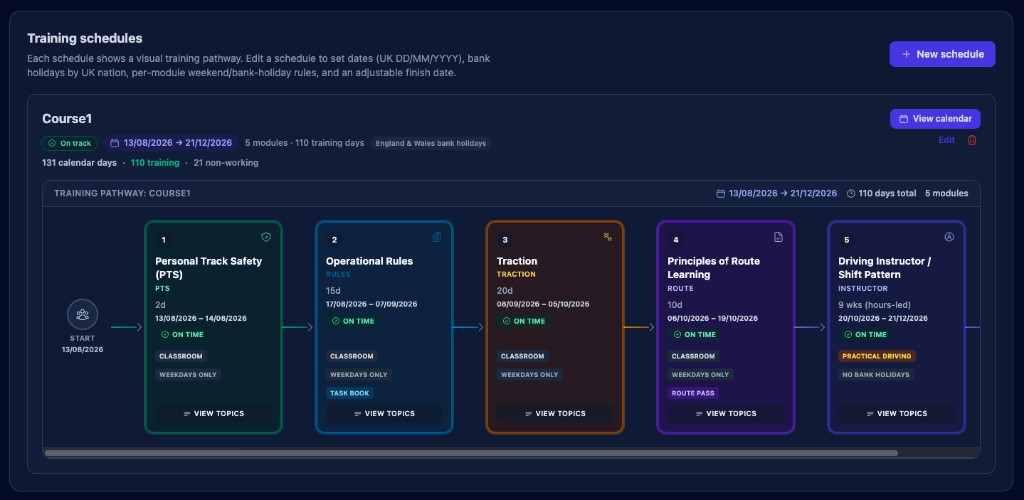
Task: View topics for Driving Instructor / Shift Pattern
Action: (897, 413)
